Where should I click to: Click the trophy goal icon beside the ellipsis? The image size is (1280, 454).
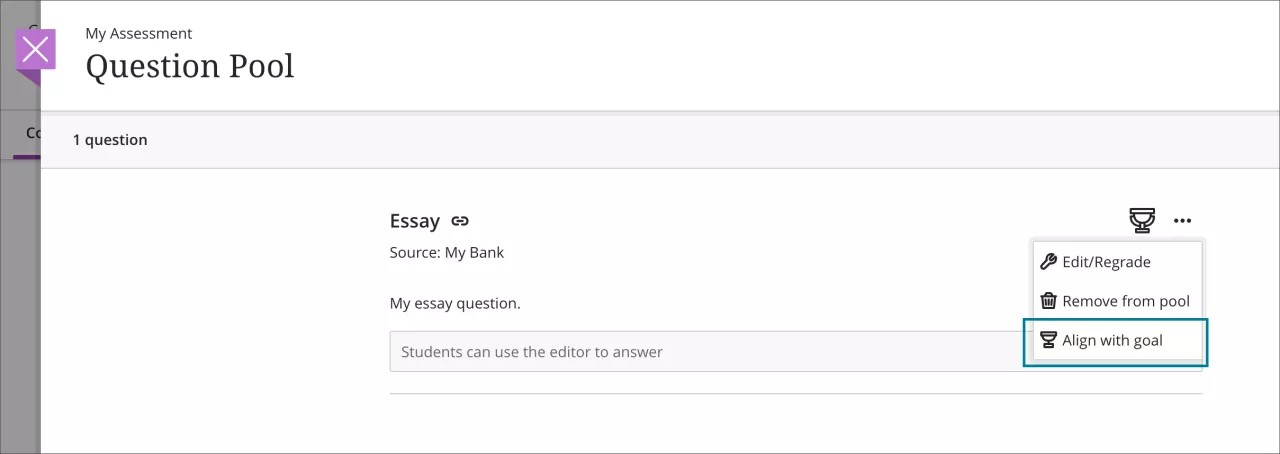[1141, 220]
